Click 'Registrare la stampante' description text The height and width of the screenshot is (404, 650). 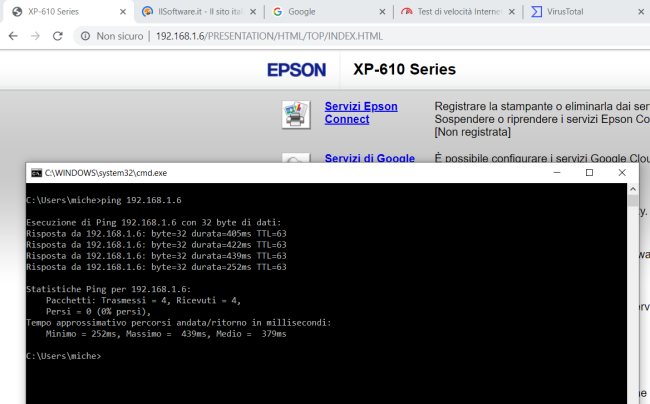[542, 106]
